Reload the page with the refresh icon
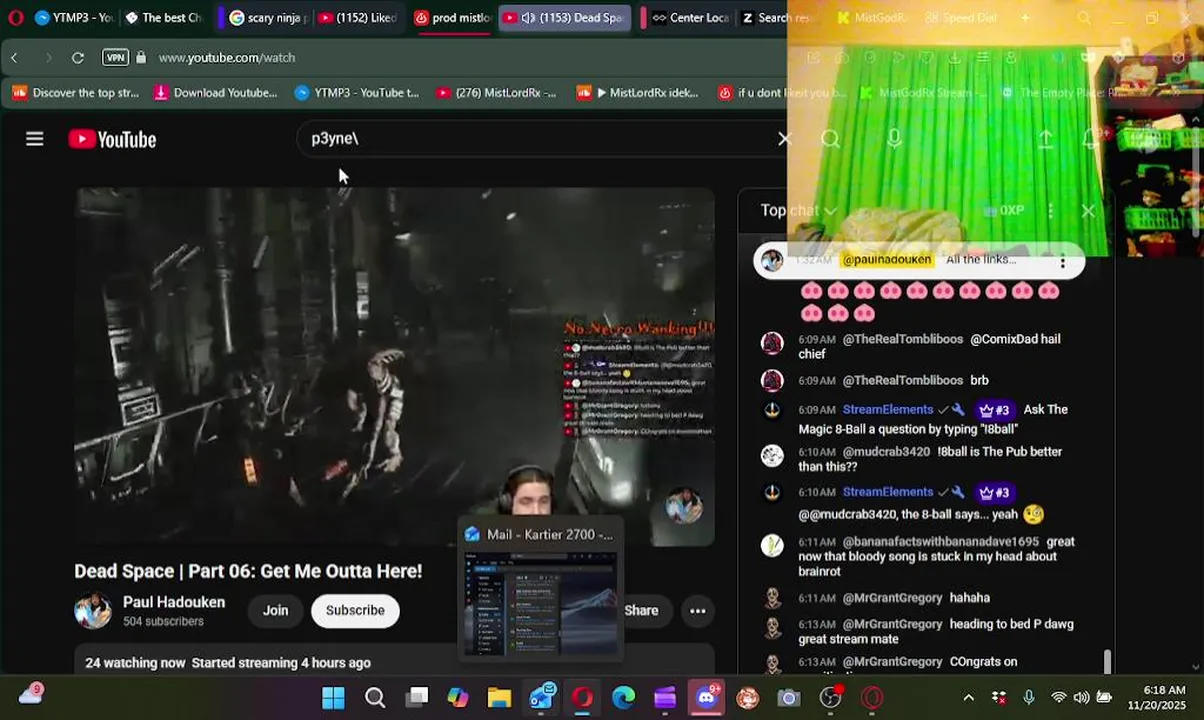The height and width of the screenshot is (720, 1204). pos(78,58)
